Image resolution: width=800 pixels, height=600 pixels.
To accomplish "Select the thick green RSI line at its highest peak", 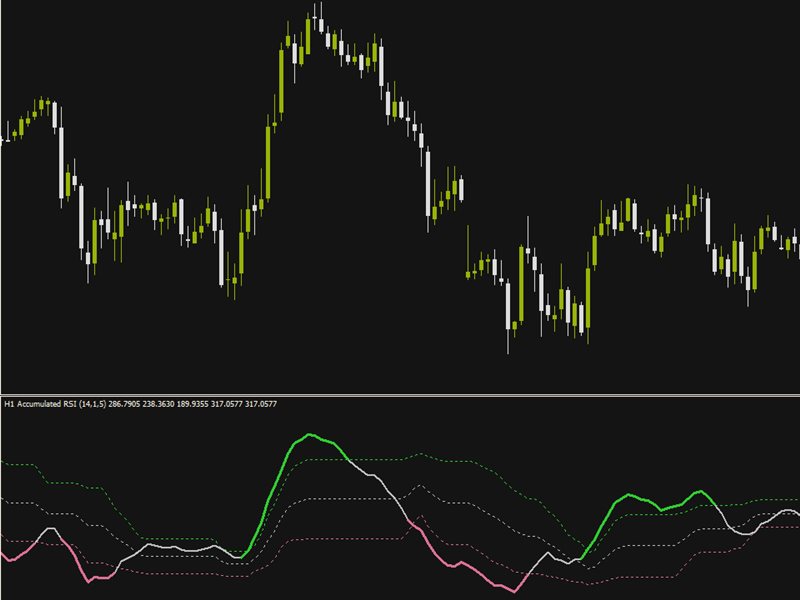I will [x=309, y=435].
